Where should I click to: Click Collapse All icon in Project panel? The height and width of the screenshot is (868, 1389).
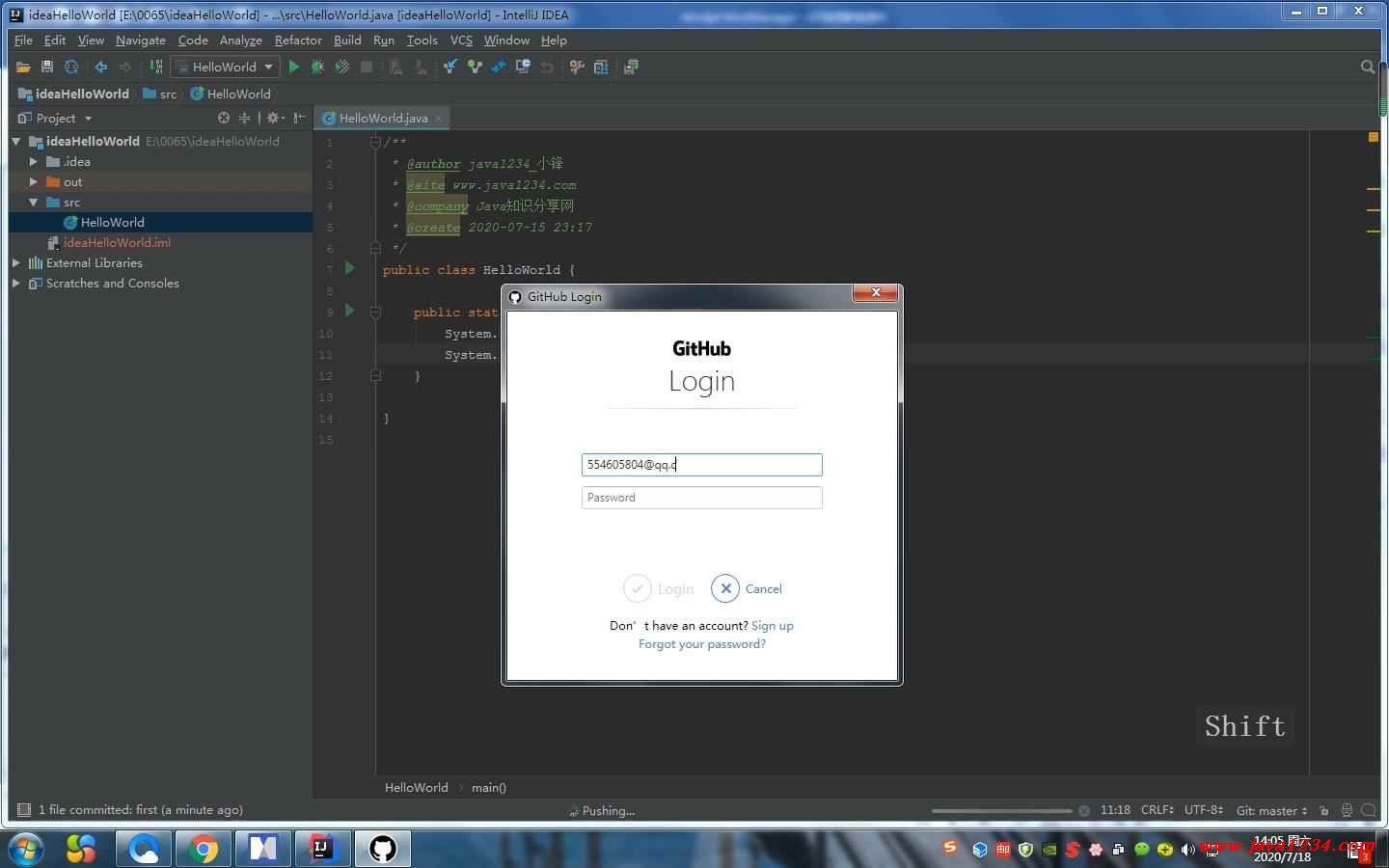click(245, 118)
